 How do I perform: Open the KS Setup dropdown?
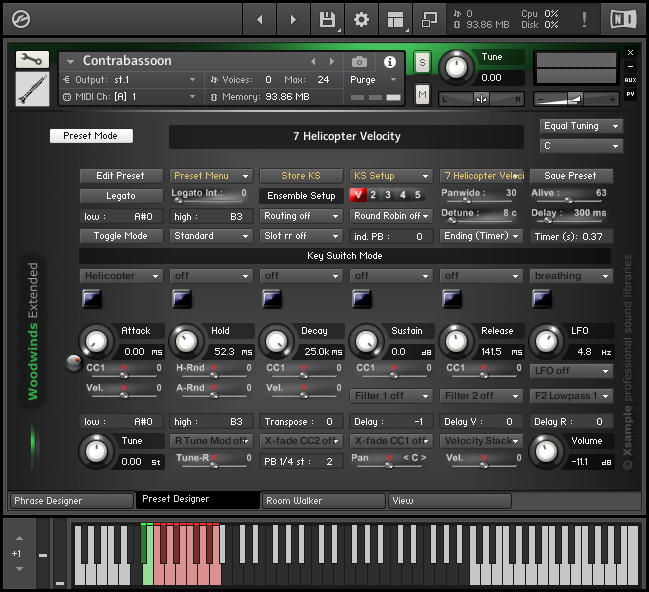click(x=391, y=176)
